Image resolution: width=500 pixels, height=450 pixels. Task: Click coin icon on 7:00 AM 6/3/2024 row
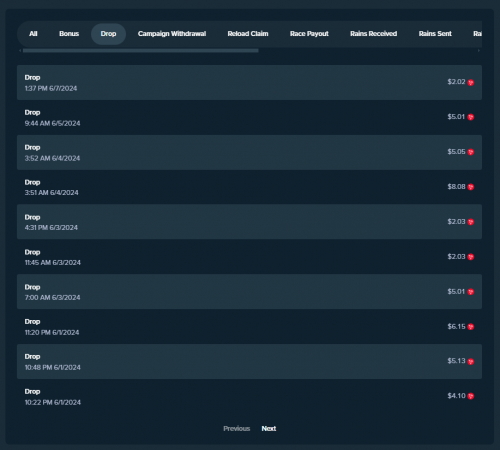click(x=471, y=292)
